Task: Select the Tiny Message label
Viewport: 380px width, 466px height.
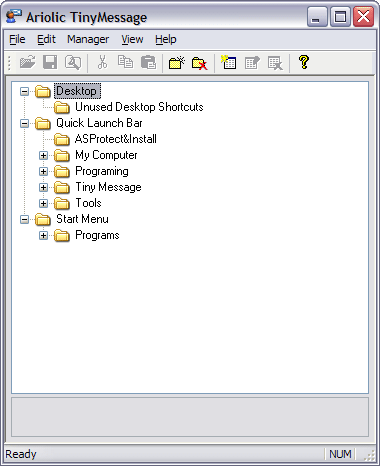Action: click(x=108, y=187)
